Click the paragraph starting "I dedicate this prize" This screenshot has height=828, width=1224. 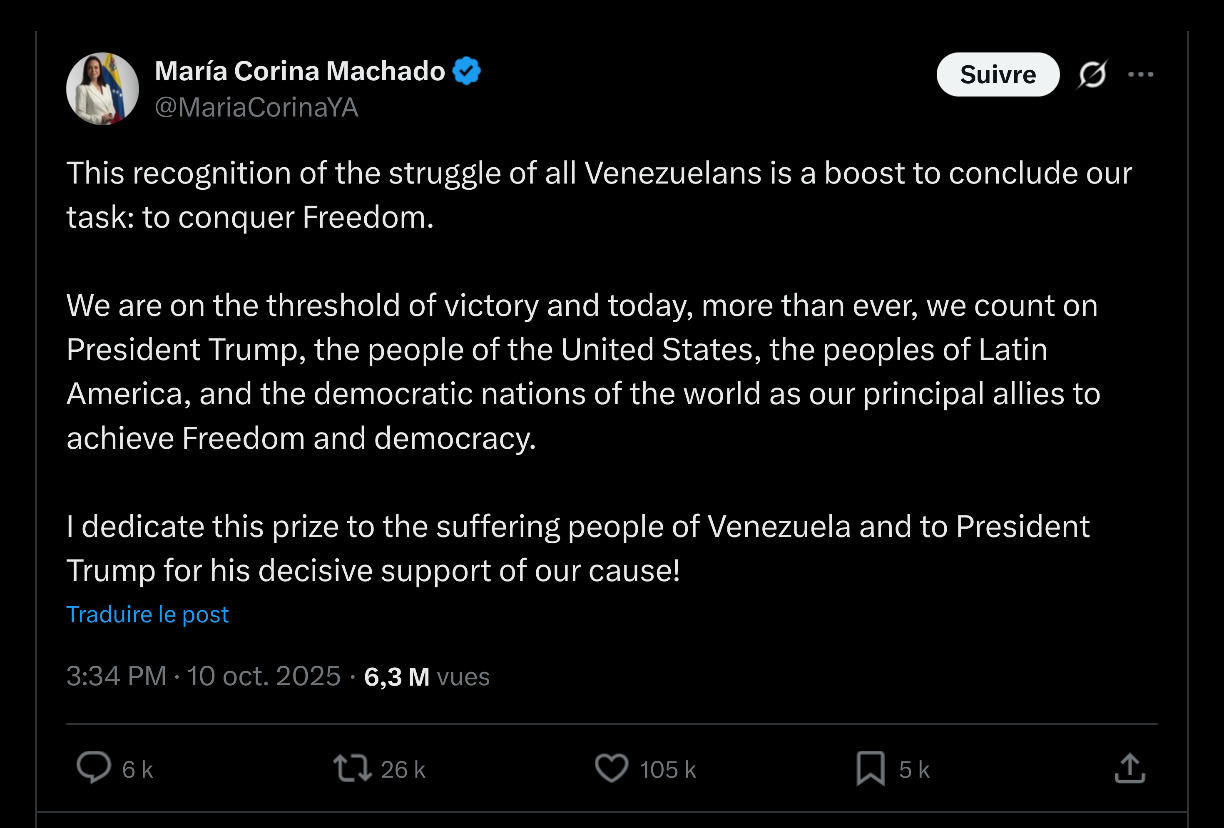(x=578, y=548)
